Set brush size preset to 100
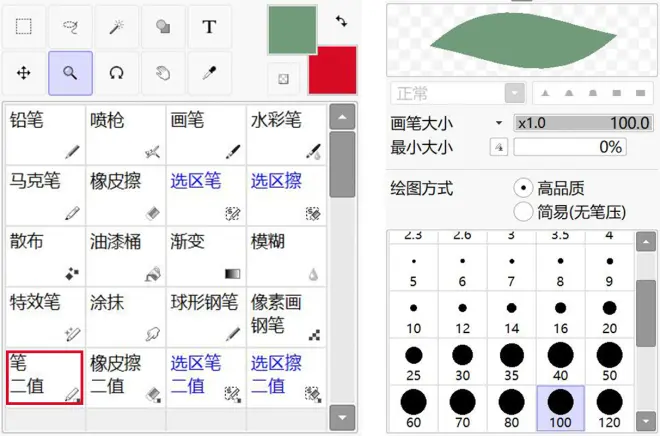Screen dimensions: 660x436 (560, 408)
